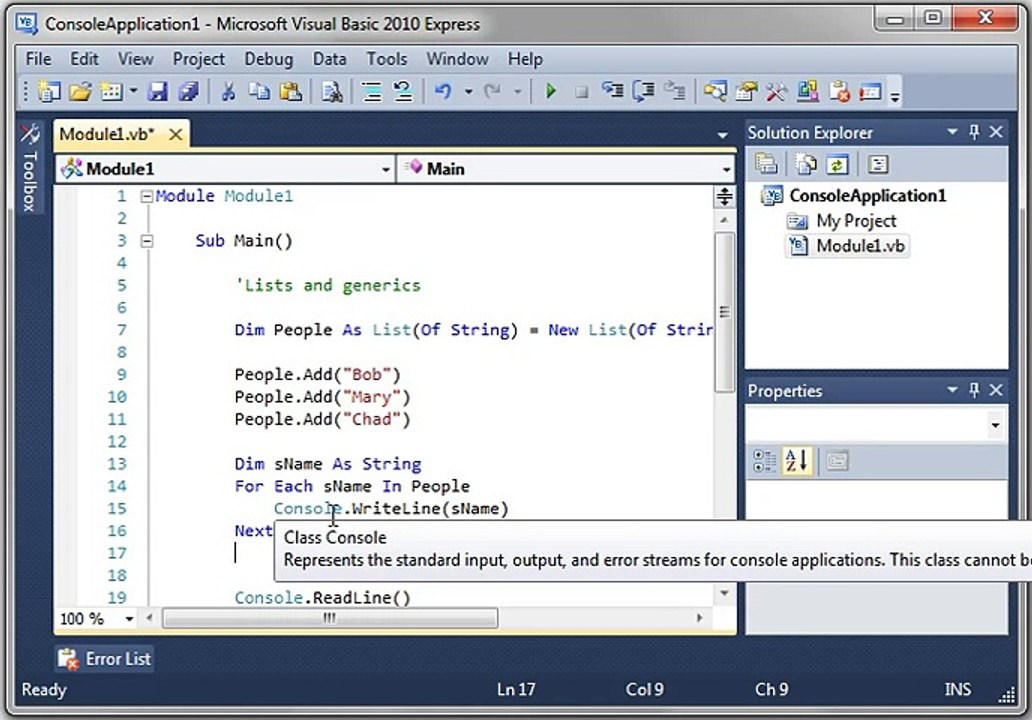Viewport: 1032px width, 720px height.
Task: Click the vertical scrollbar thumb in editor
Action: [x=725, y=312]
